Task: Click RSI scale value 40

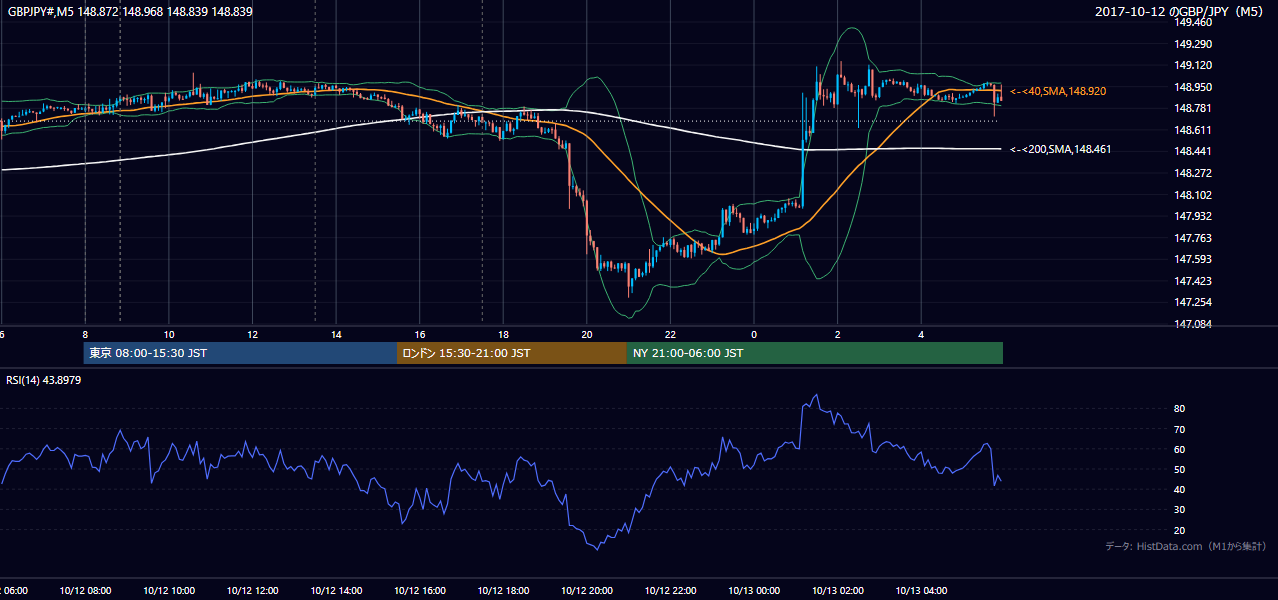Action: coord(1180,489)
